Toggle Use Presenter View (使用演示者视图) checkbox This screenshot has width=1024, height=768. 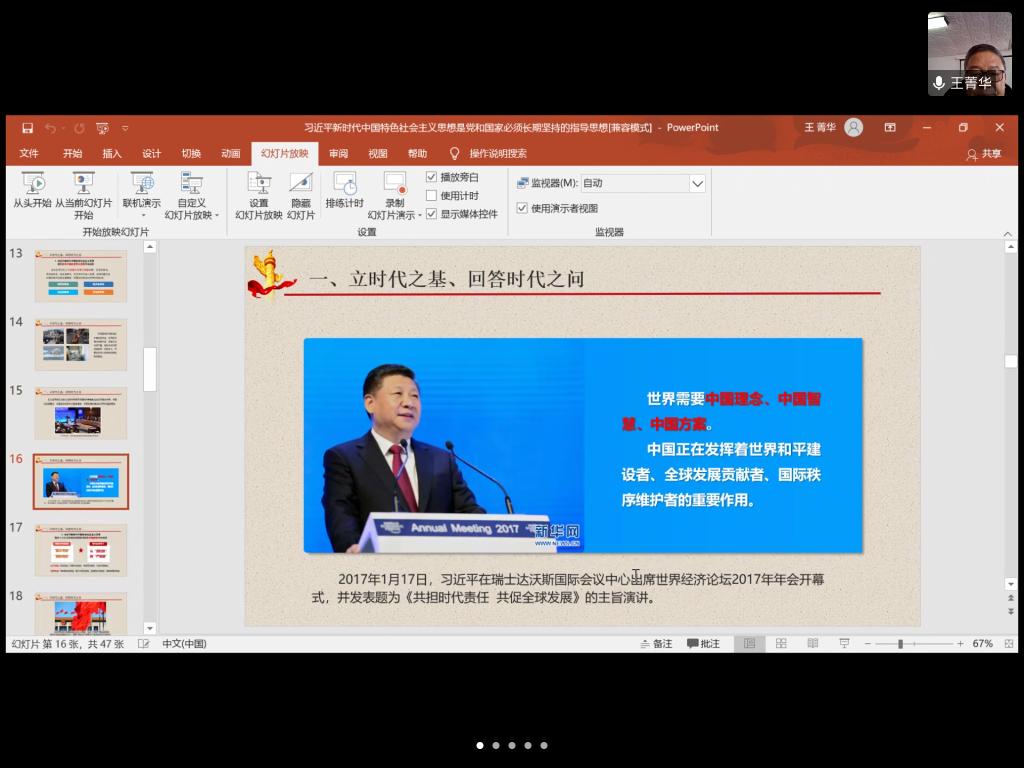coord(522,208)
